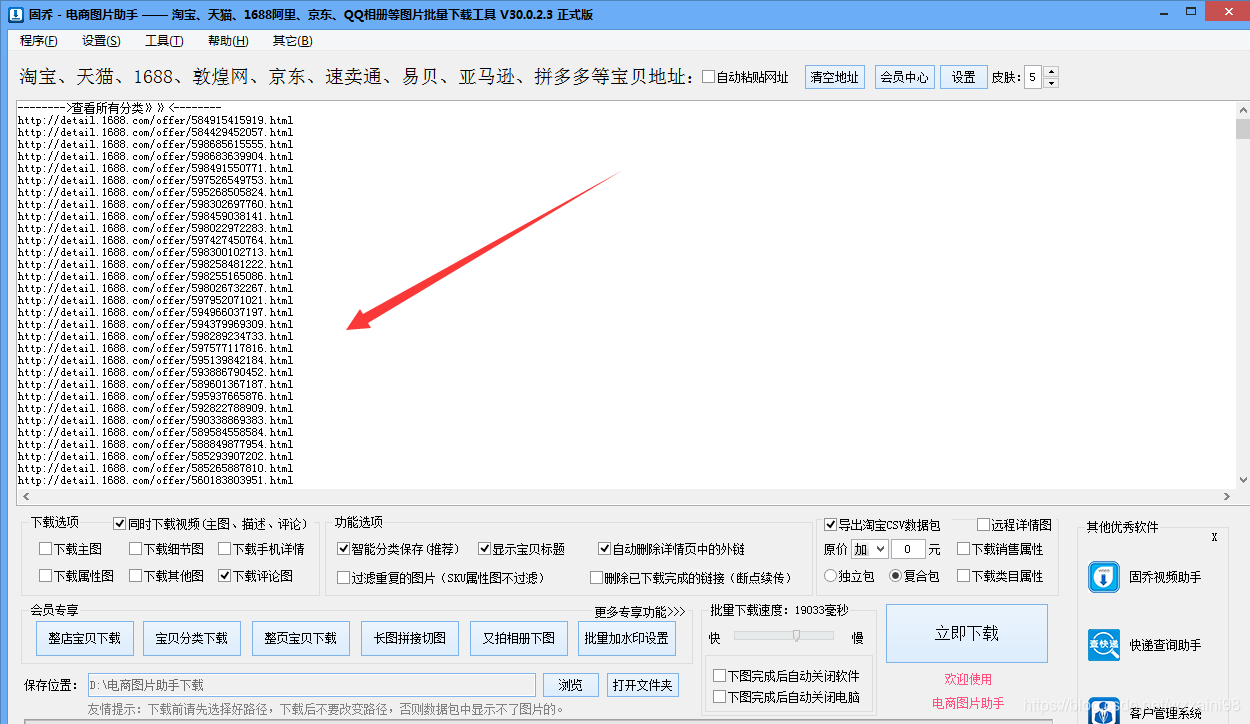Image resolution: width=1250 pixels, height=724 pixels.
Task: Open 批量加水印设置
Action: tap(627, 638)
